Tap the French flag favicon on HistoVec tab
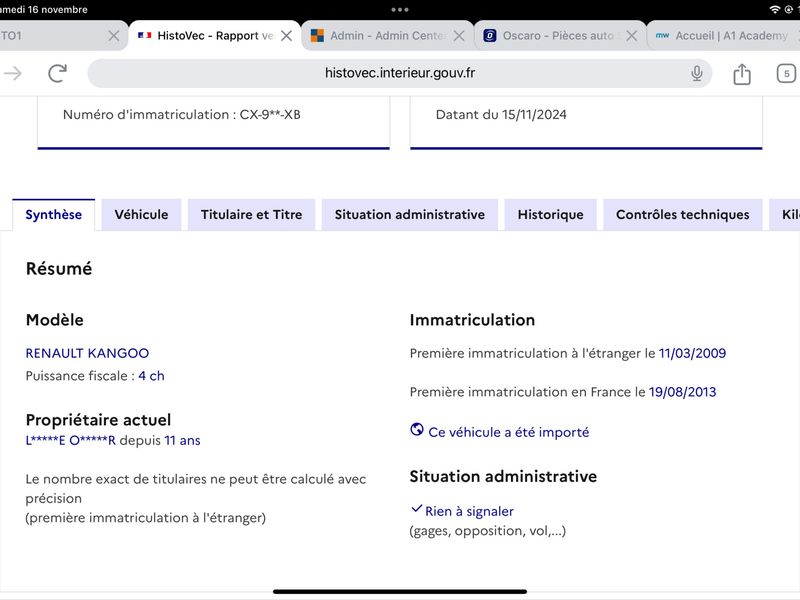800x600 pixels. click(144, 35)
